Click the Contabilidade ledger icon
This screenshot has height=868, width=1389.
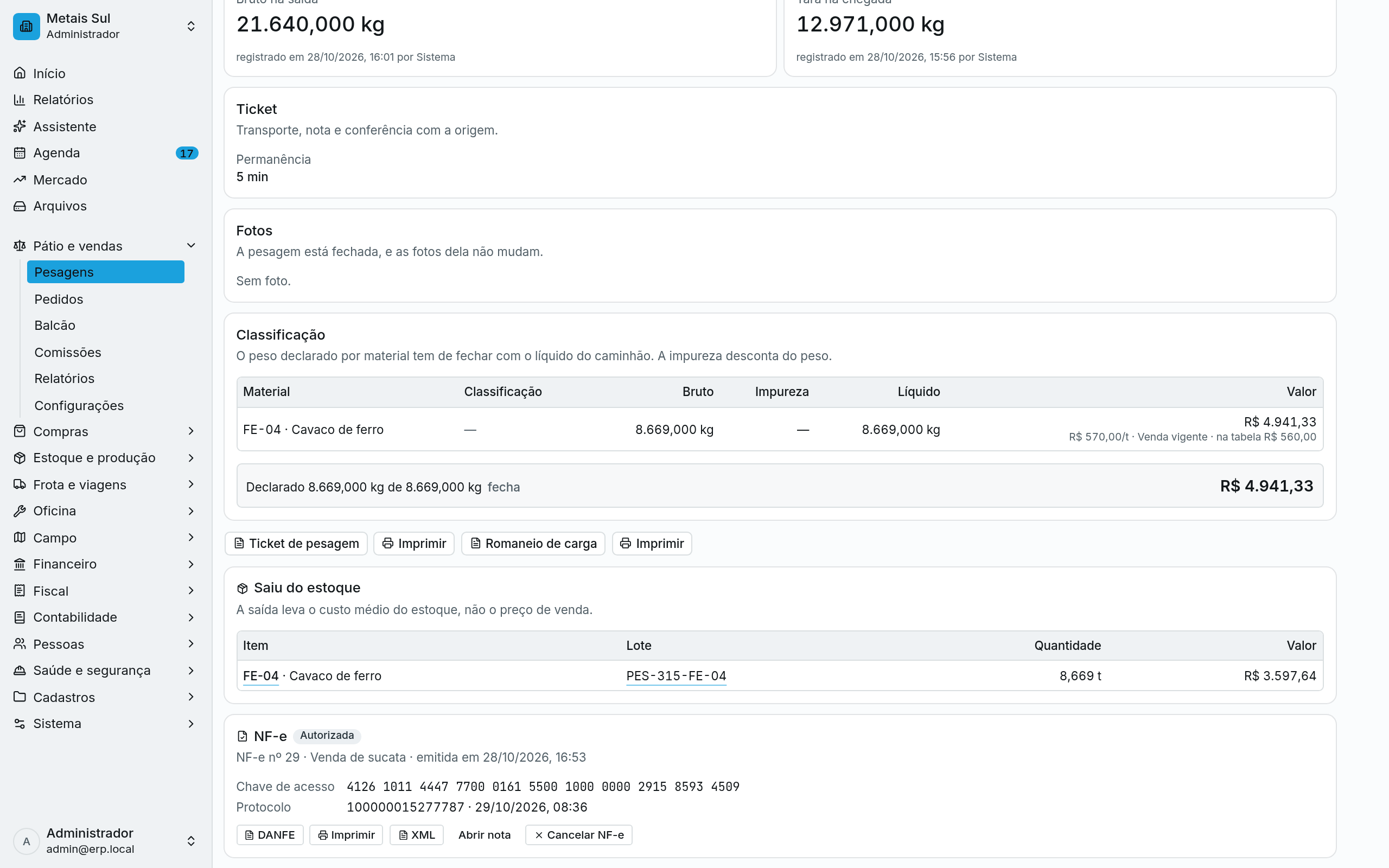[x=20, y=617]
